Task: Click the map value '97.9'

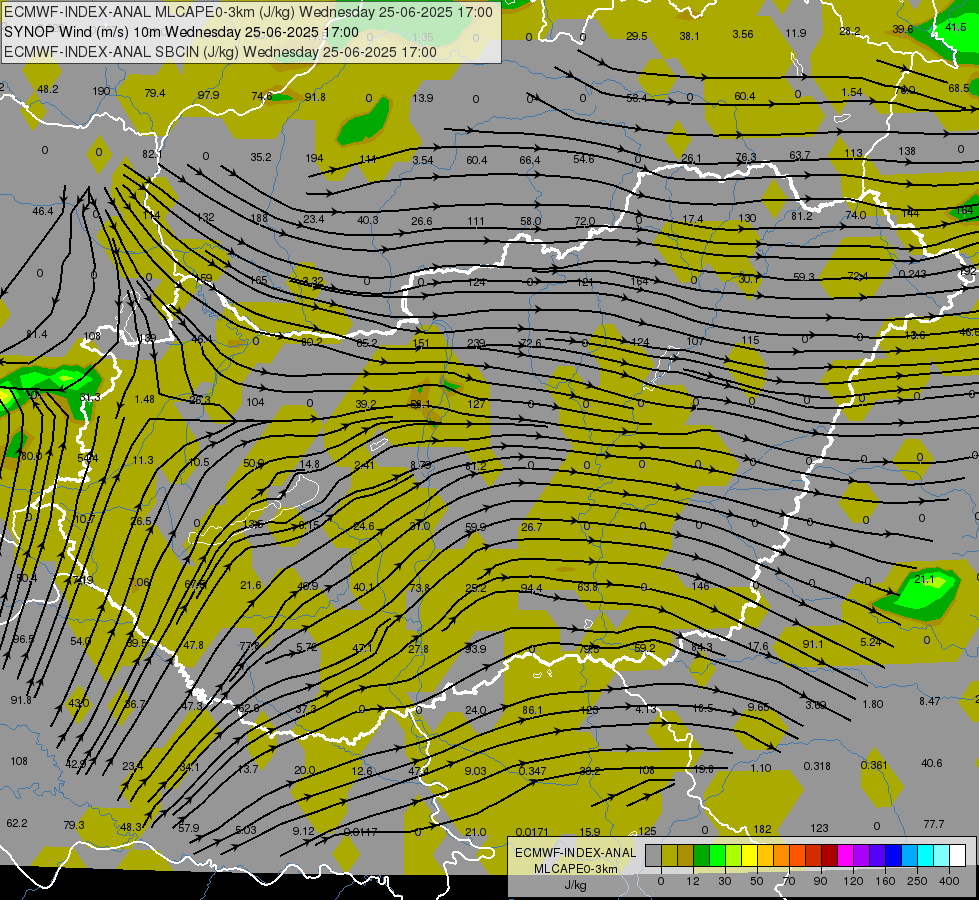Action: (209, 95)
